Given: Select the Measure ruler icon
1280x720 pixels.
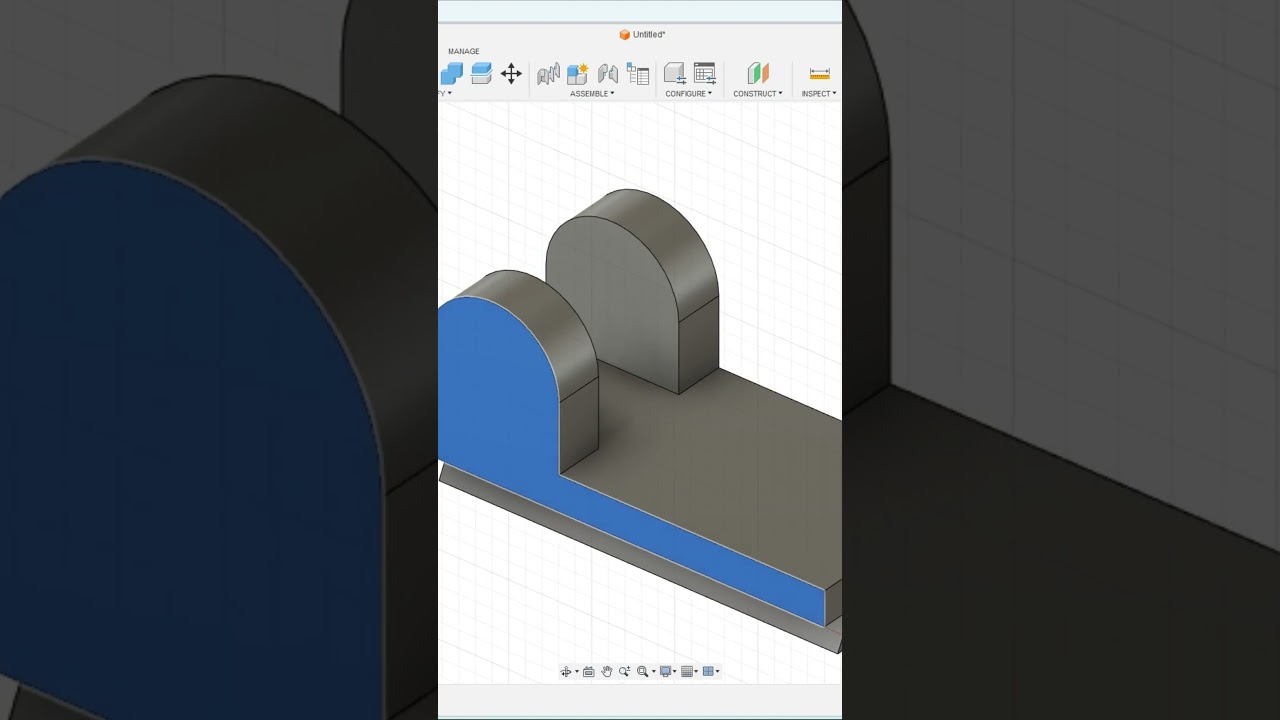Looking at the screenshot, I should tap(820, 73).
